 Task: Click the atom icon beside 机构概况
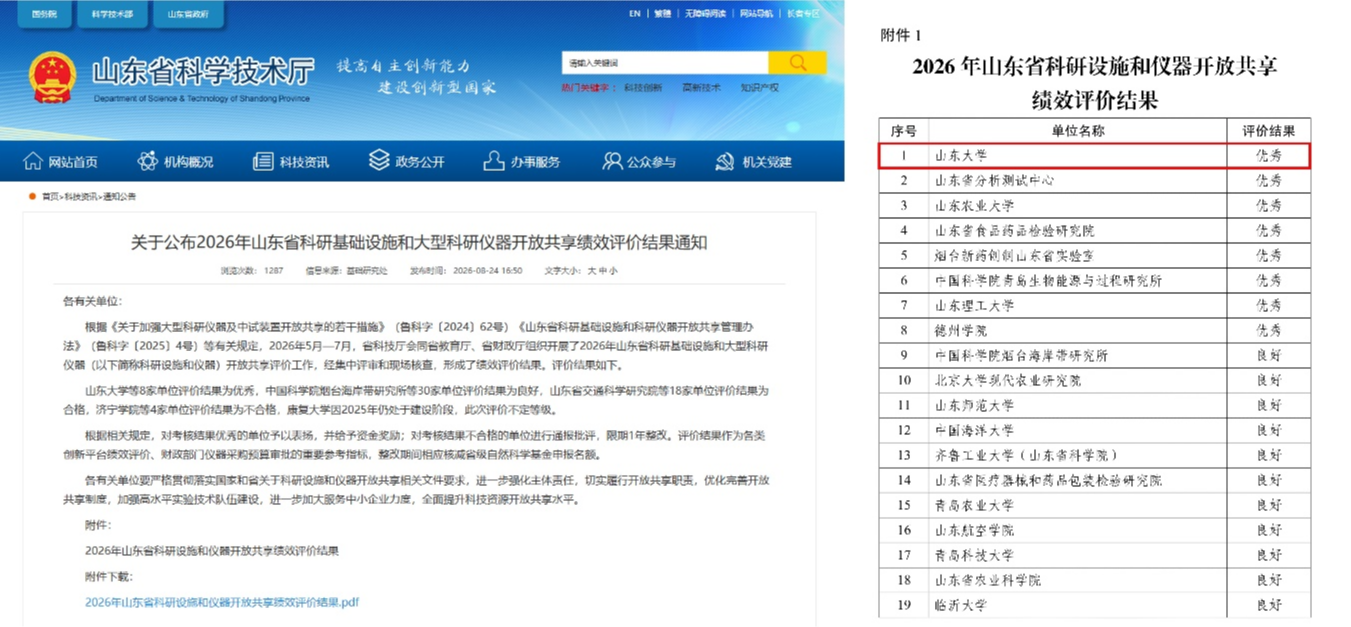tap(148, 161)
